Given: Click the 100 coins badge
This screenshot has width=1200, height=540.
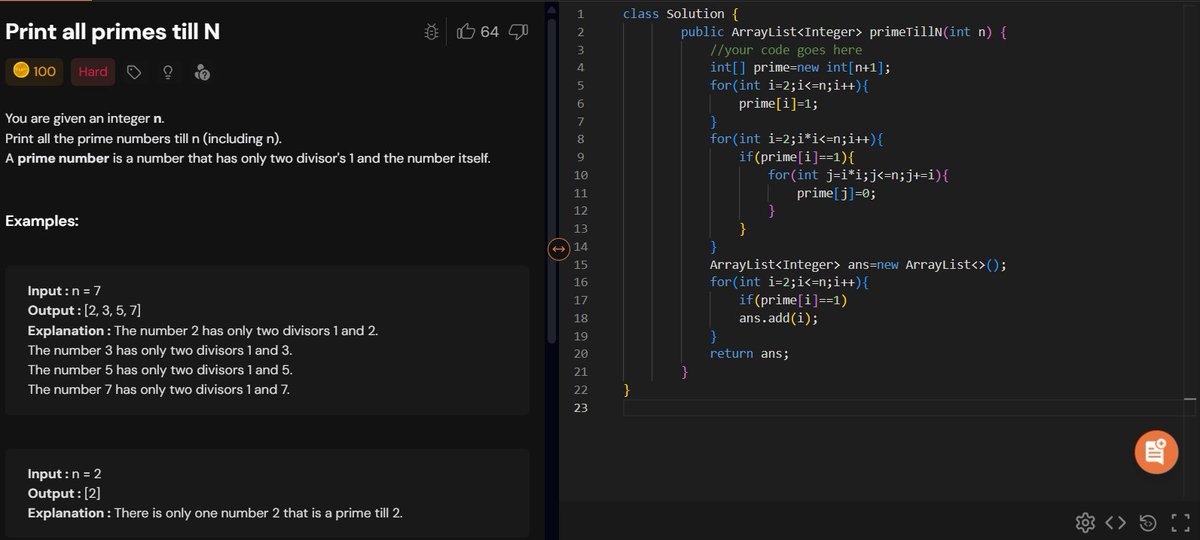Looking at the screenshot, I should 35,71.
